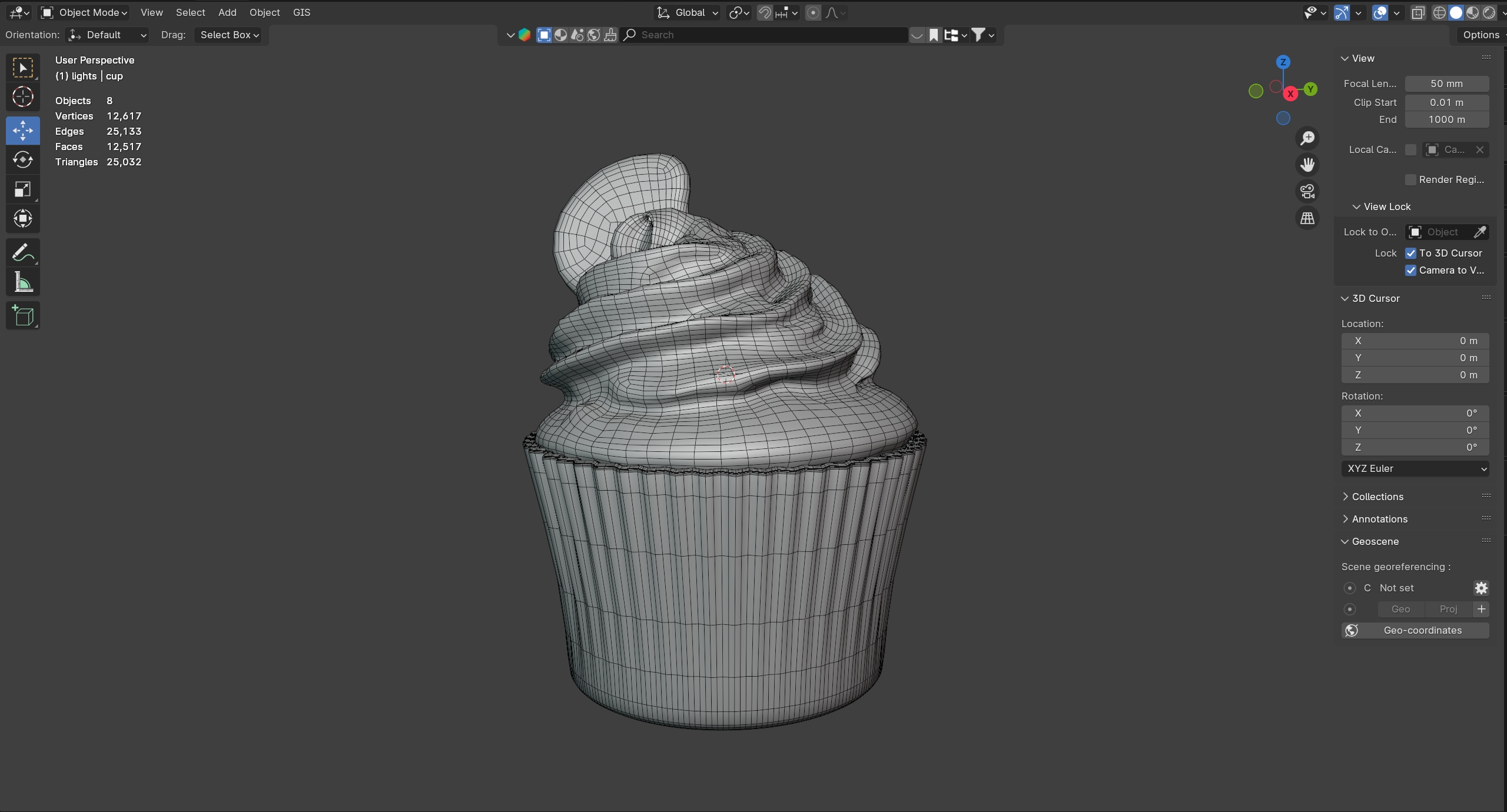Select the Add Cube tool
The width and height of the screenshot is (1507, 812).
point(23,316)
